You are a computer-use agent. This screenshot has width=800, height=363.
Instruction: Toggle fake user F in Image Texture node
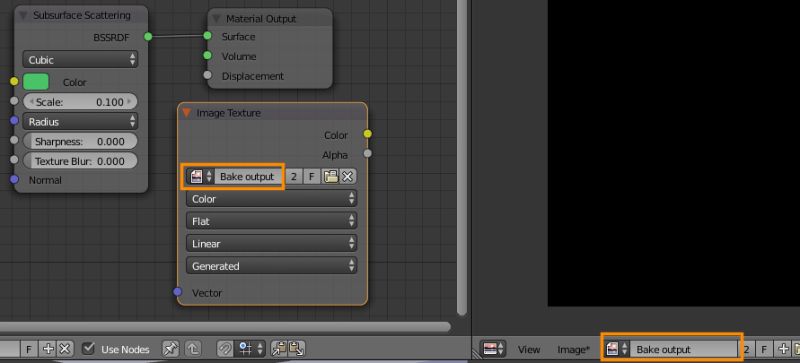311,177
